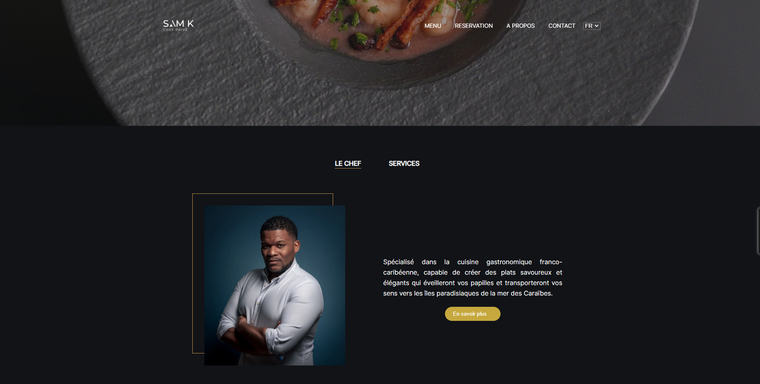Switch to the LE CHEF tab
The width and height of the screenshot is (760, 384).
pyautogui.click(x=348, y=163)
